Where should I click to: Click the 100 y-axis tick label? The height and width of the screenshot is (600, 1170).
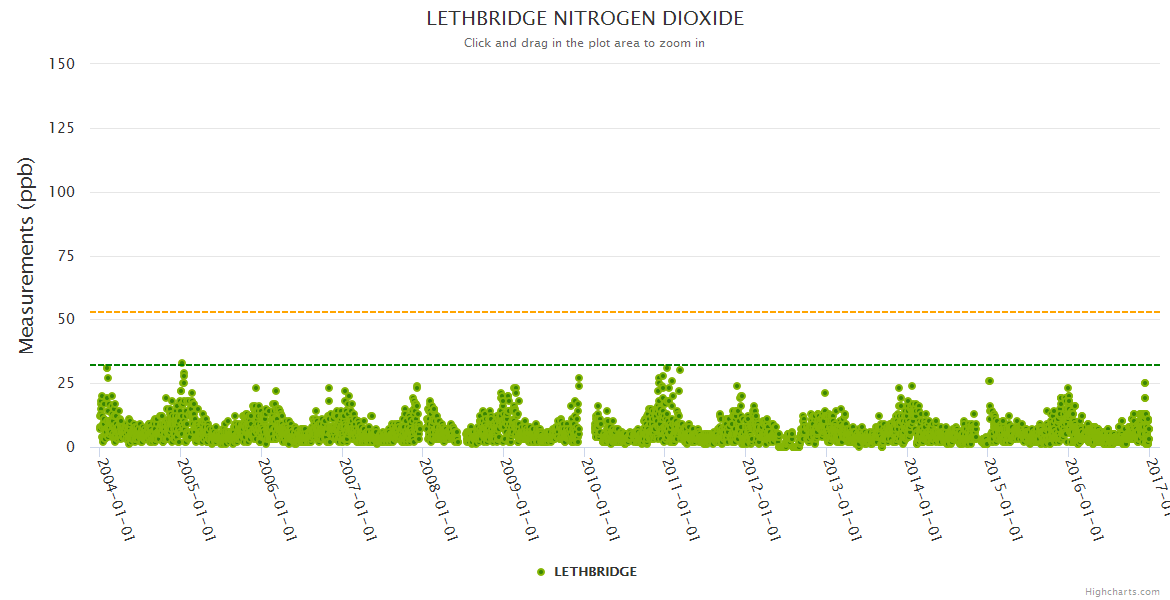pos(61,192)
